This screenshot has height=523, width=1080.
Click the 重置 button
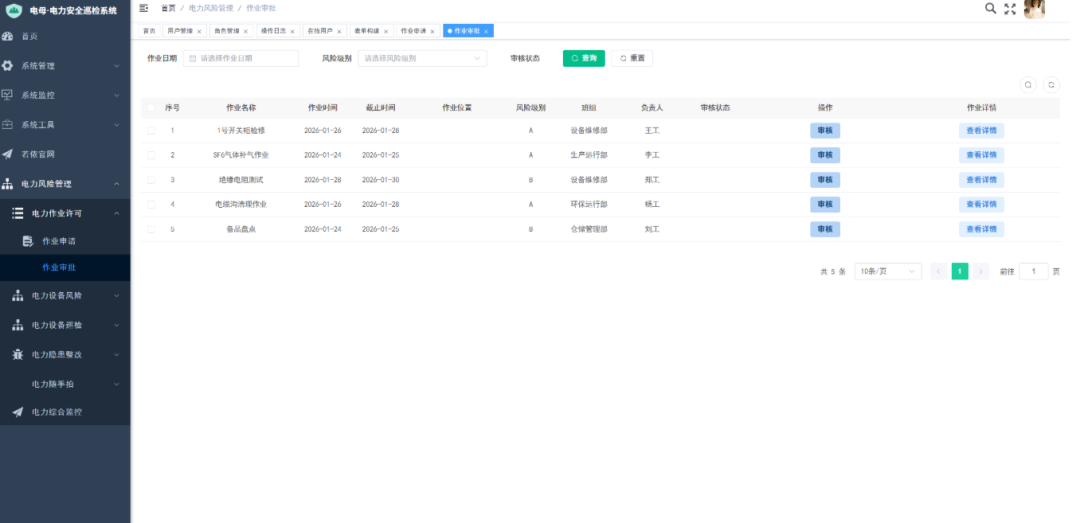632,59
